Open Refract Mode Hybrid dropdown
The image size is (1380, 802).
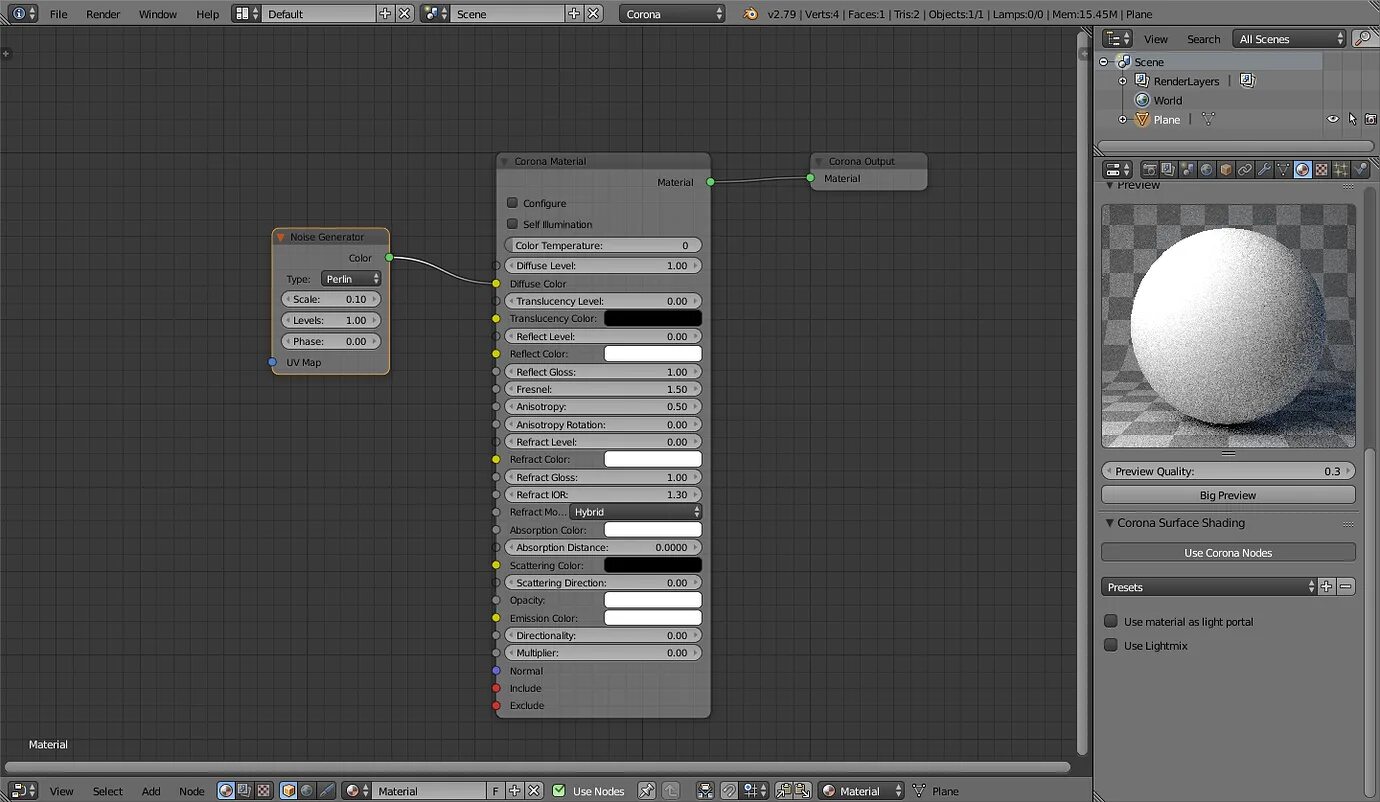(x=636, y=512)
